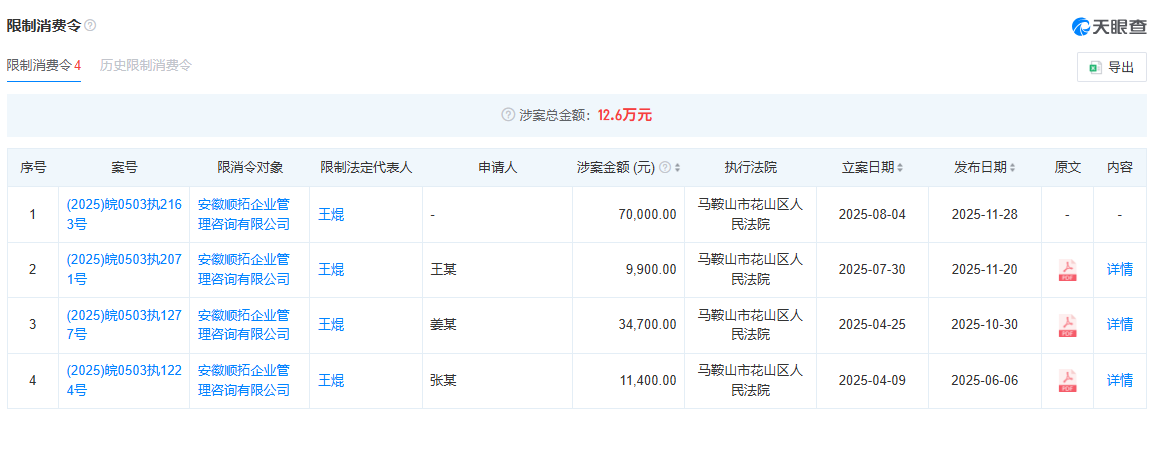Screen dimensions: 1155x455
Task: Click the 70,000.00 amount cell
Action: pyautogui.click(x=643, y=214)
